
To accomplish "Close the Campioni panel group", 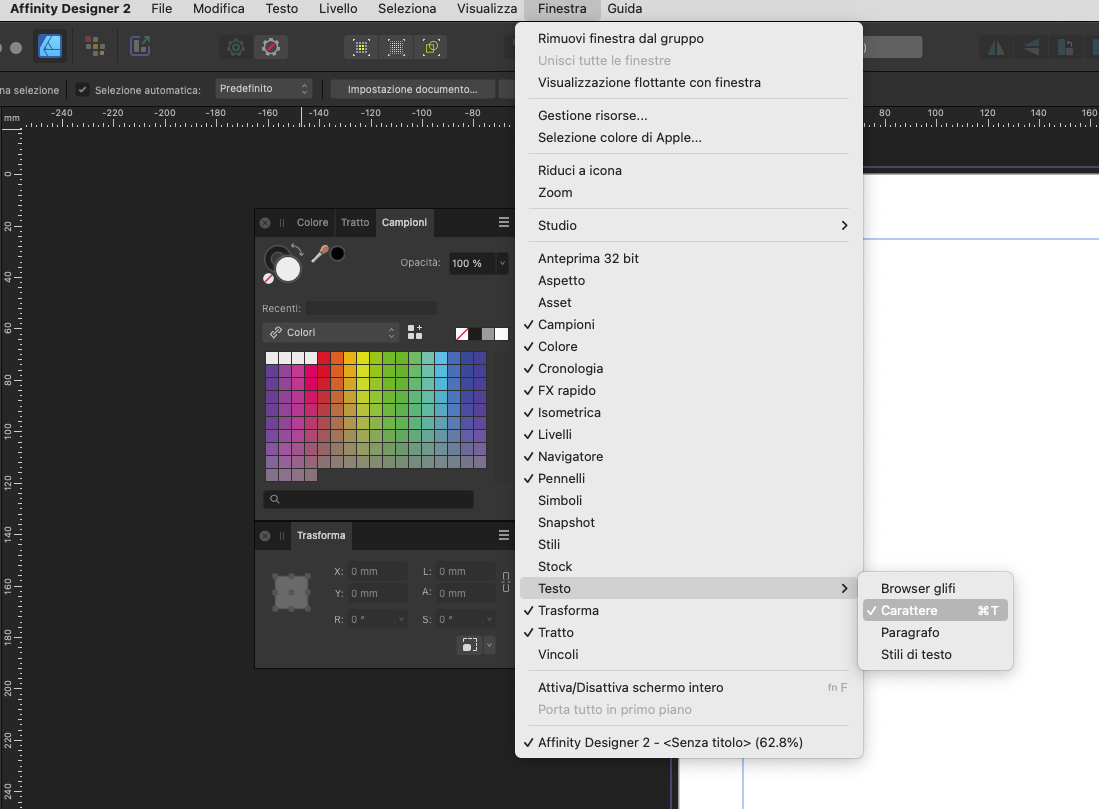I will (265, 223).
